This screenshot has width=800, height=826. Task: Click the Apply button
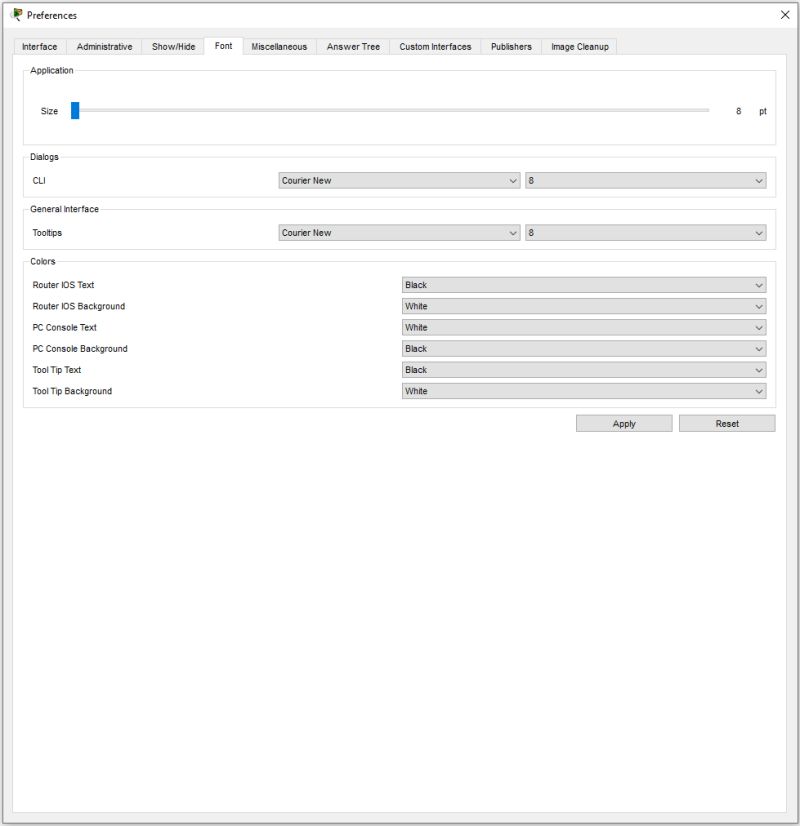[x=624, y=423]
